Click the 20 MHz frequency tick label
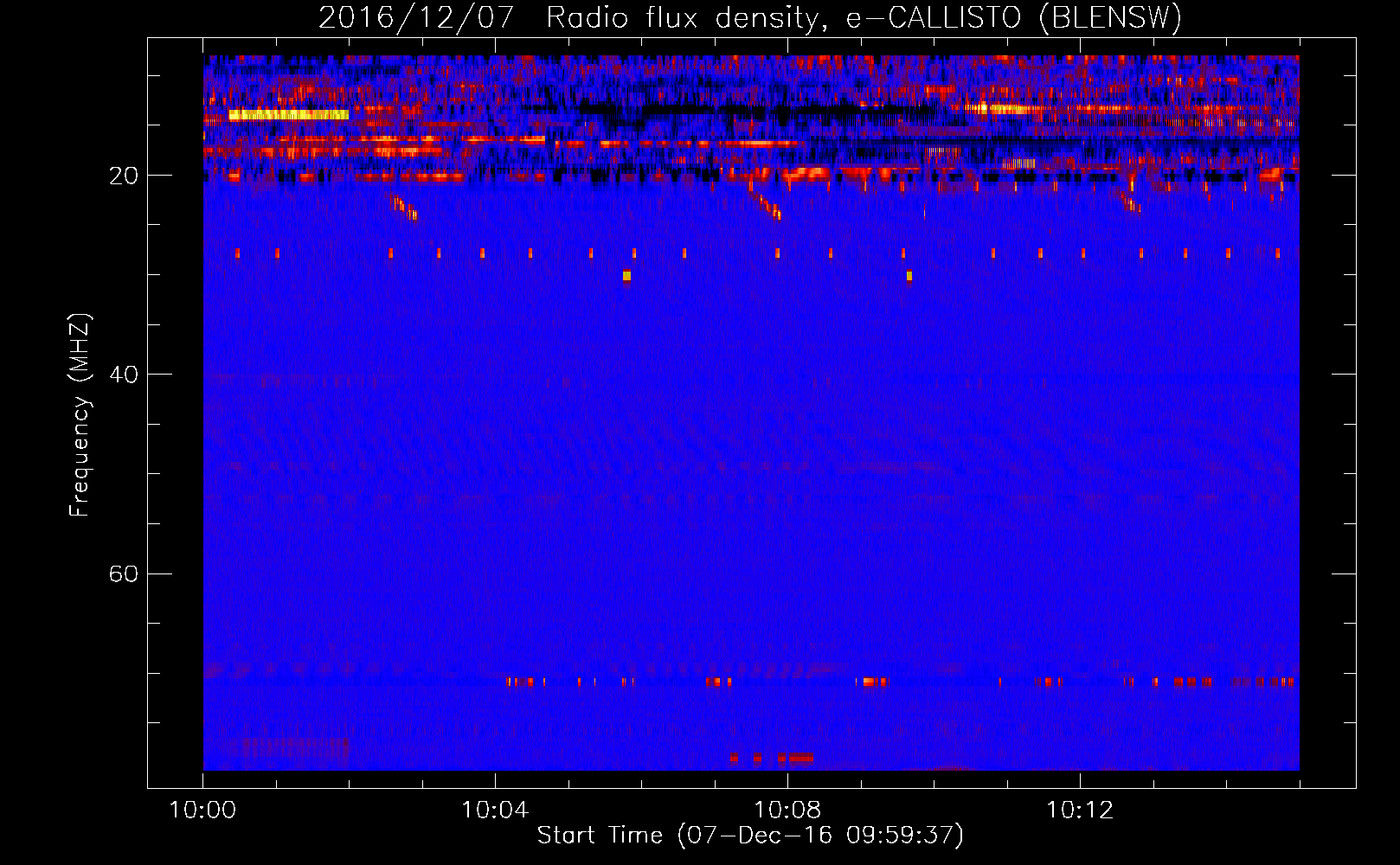1400x865 pixels. click(x=123, y=176)
